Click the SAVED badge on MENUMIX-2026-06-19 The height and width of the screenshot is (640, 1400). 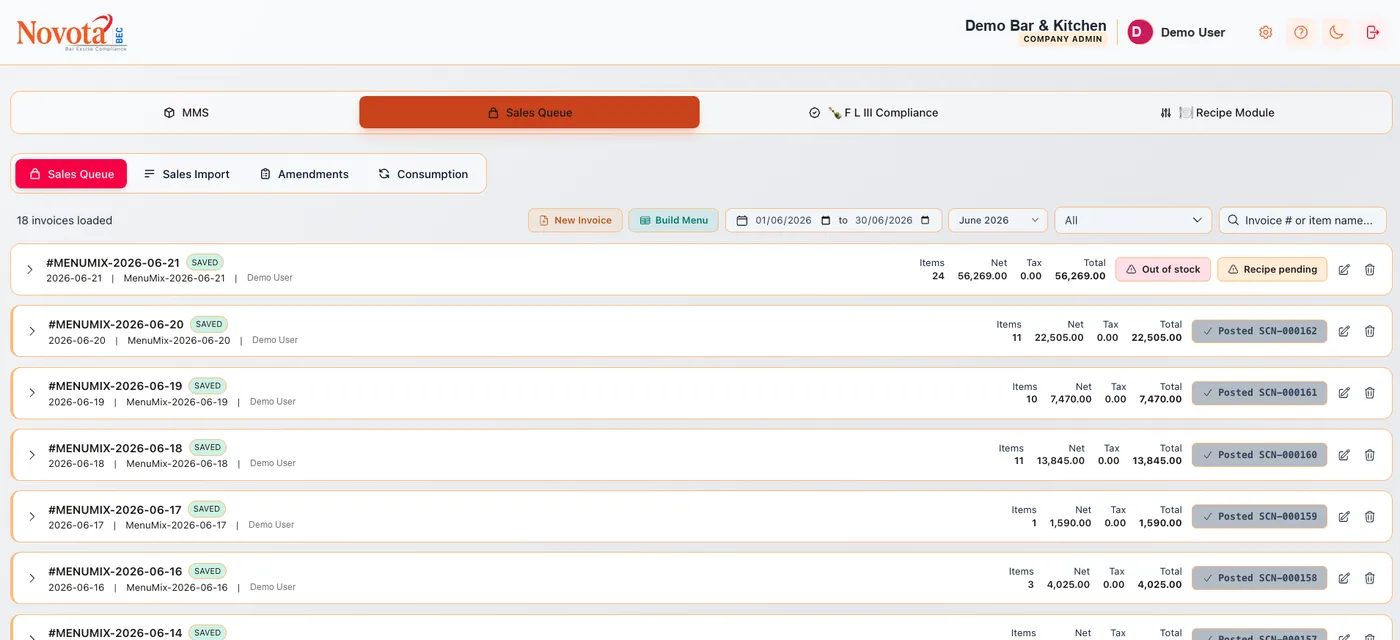click(207, 386)
